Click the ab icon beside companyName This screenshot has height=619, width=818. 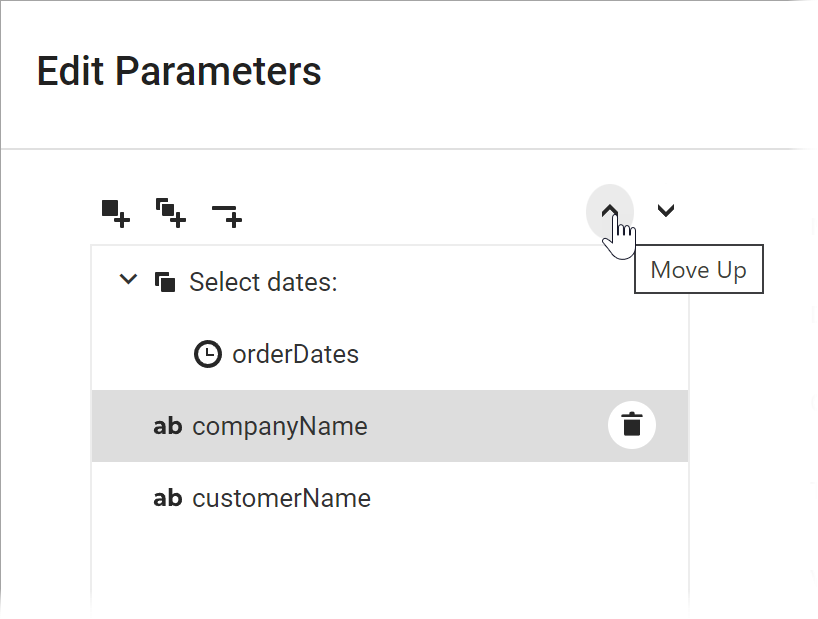[167, 425]
